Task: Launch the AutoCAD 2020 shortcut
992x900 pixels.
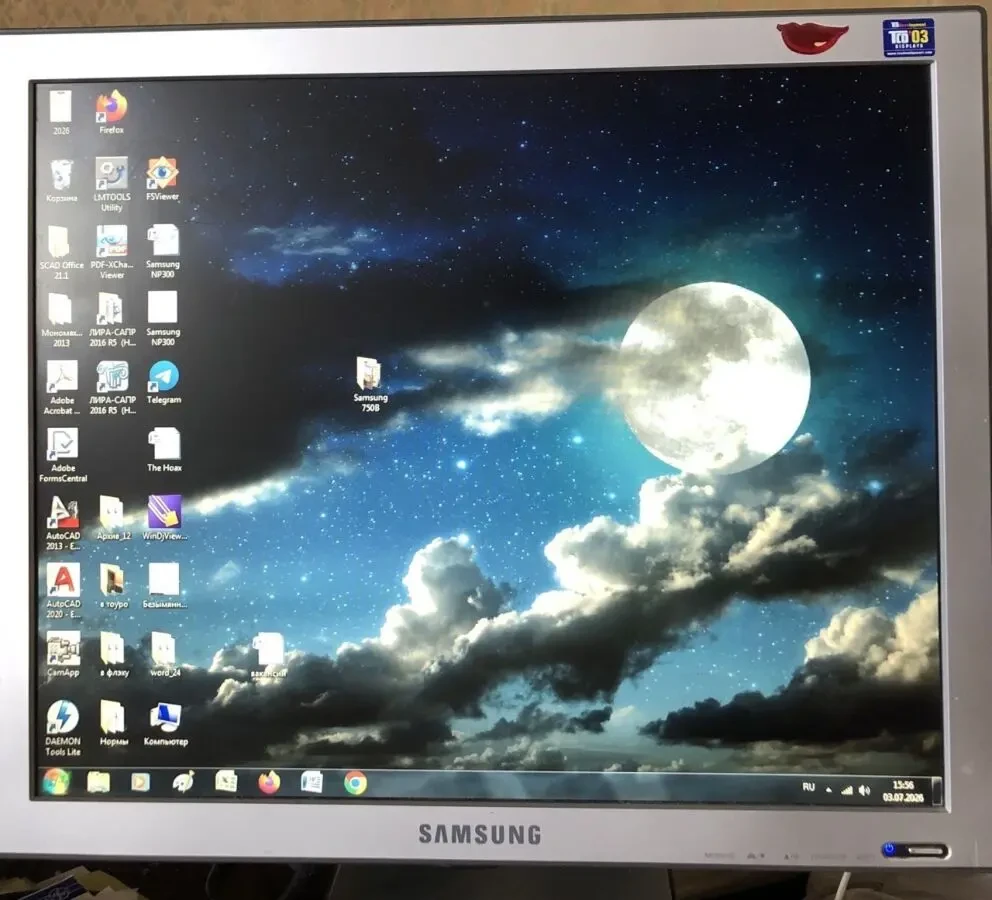Action: pyautogui.click(x=63, y=591)
